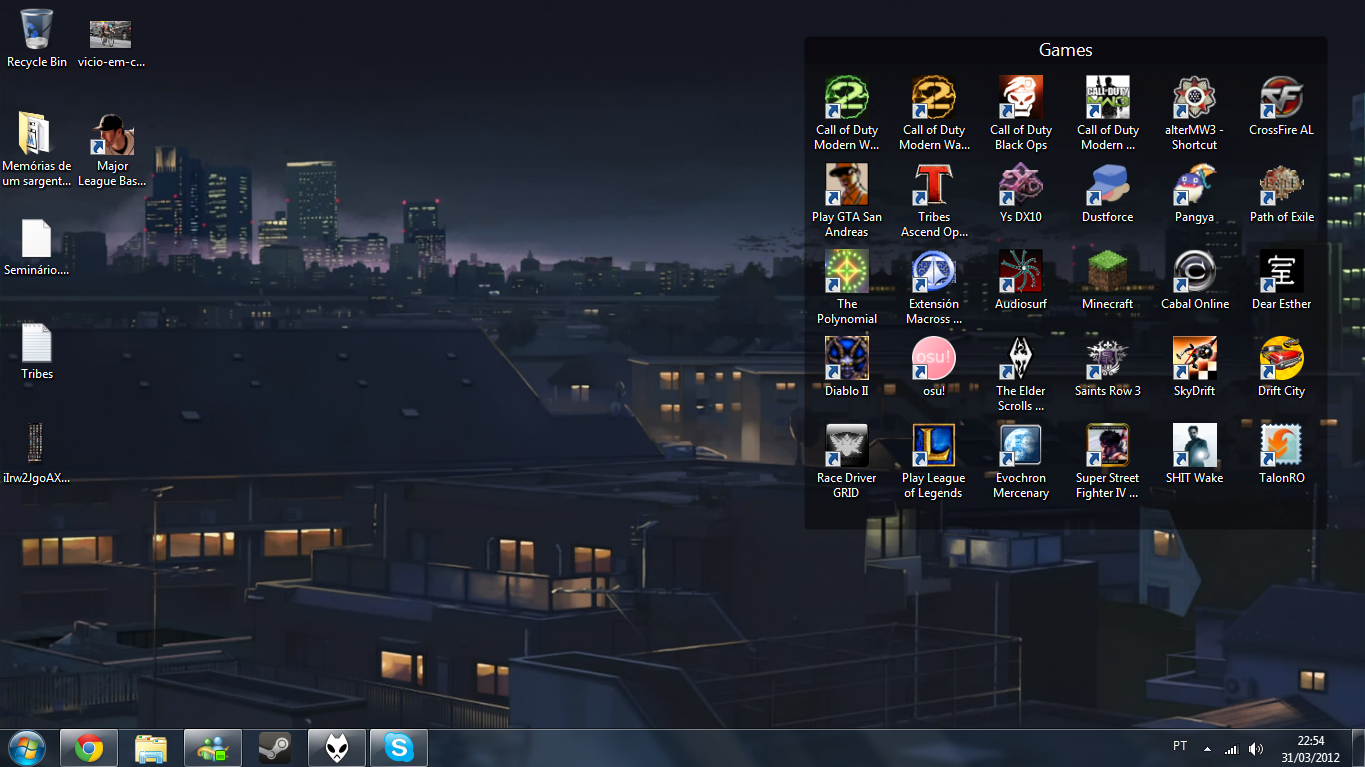Select the SHIT Wake icon
Image resolution: width=1365 pixels, height=767 pixels.
[1194, 446]
